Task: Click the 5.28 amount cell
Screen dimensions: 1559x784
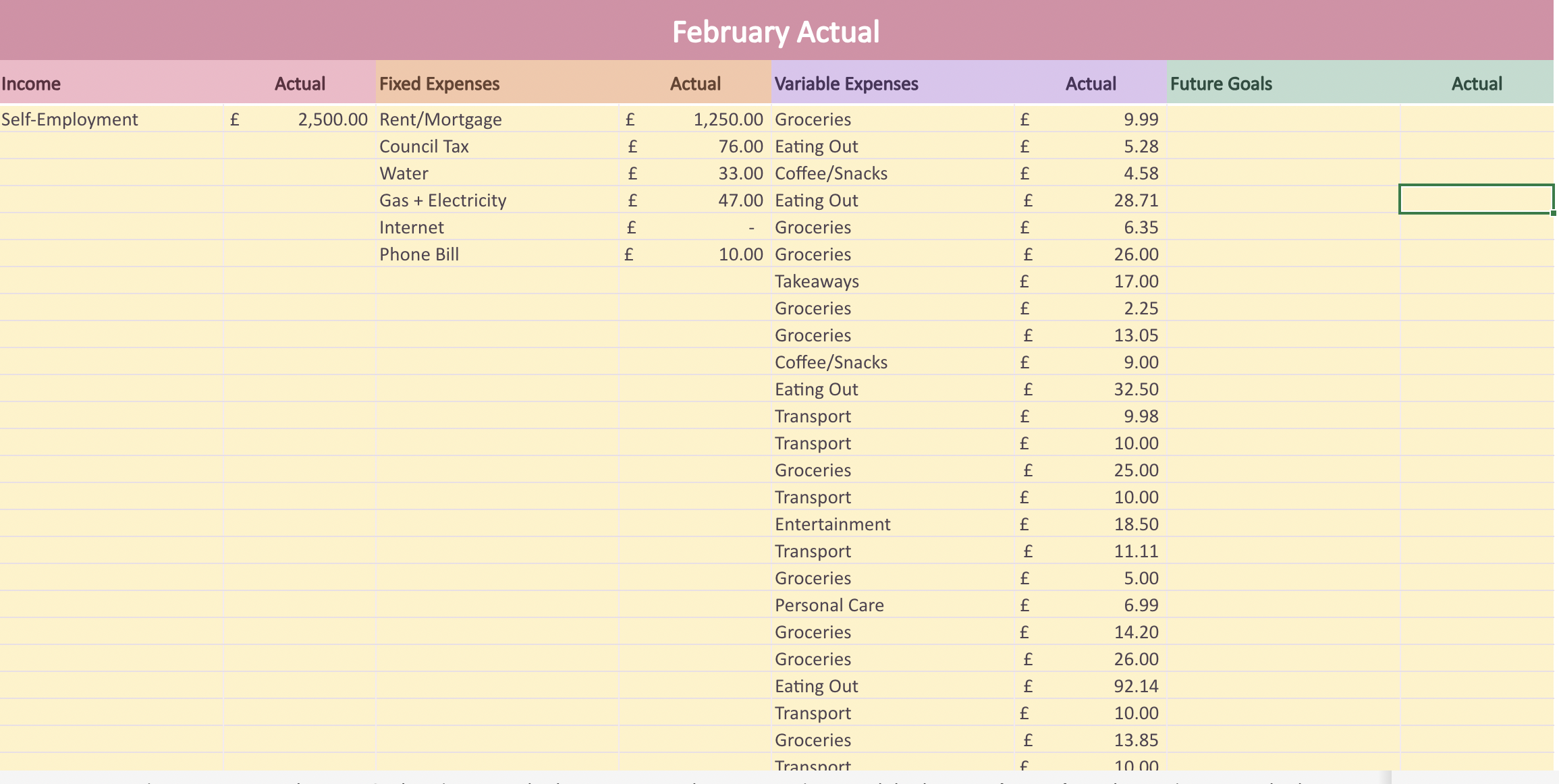Action: click(1091, 146)
